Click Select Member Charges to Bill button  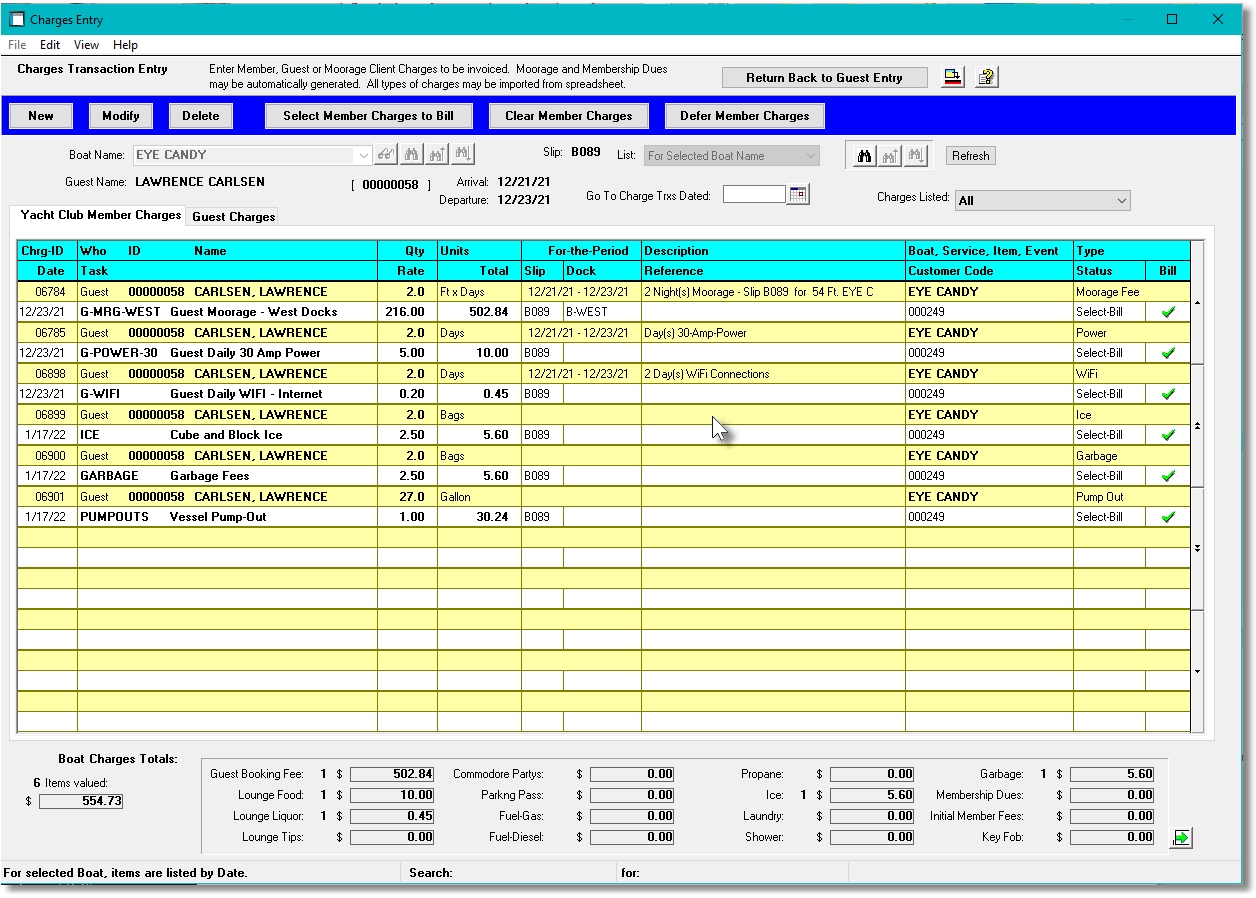coord(368,116)
